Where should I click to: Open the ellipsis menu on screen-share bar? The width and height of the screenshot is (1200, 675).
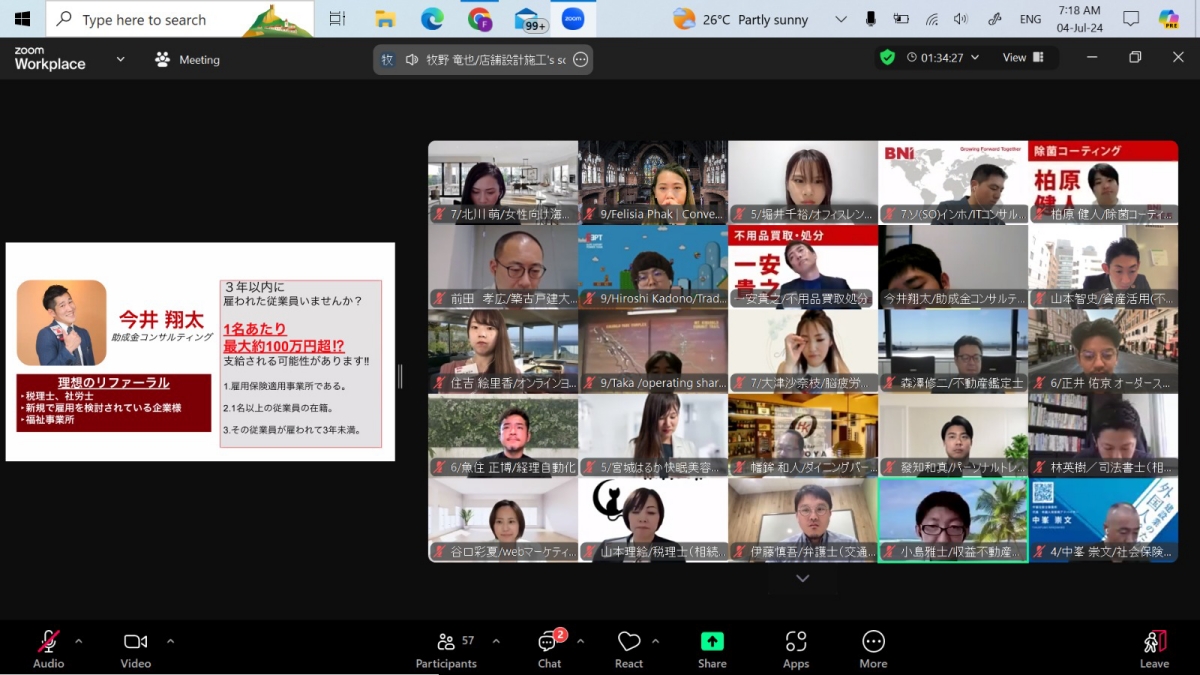(581, 60)
